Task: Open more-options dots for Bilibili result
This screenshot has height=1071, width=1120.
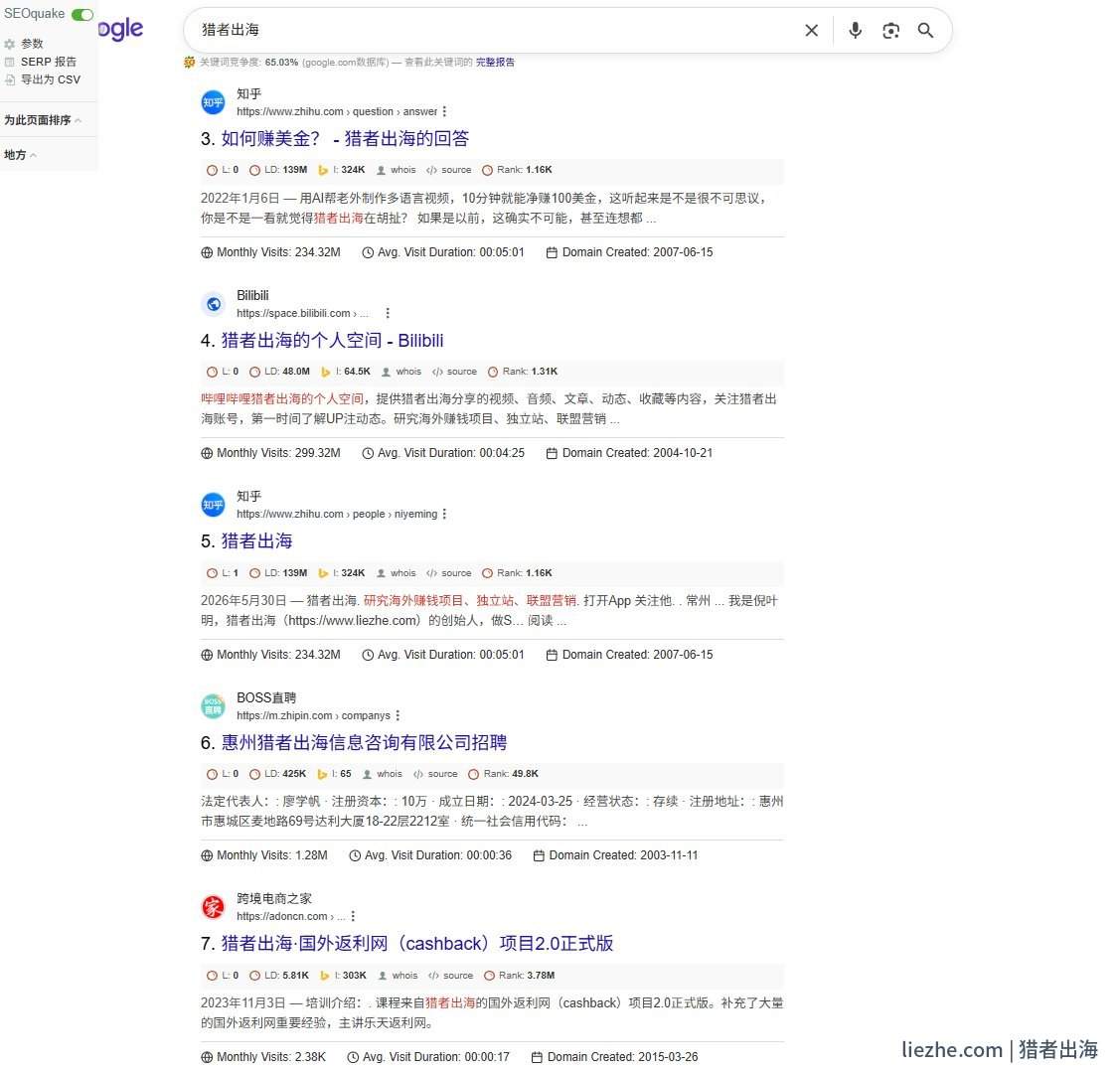Action: [388, 313]
